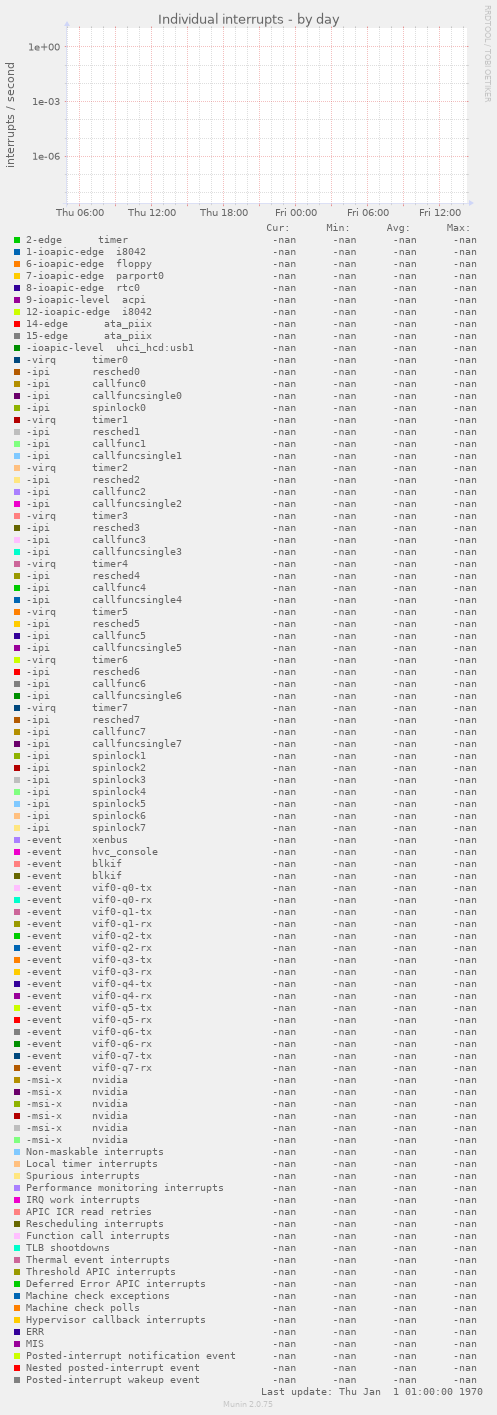This screenshot has height=1415, width=497.
Task: Click the green swatch beside 2-edge timer
Action: (17, 240)
